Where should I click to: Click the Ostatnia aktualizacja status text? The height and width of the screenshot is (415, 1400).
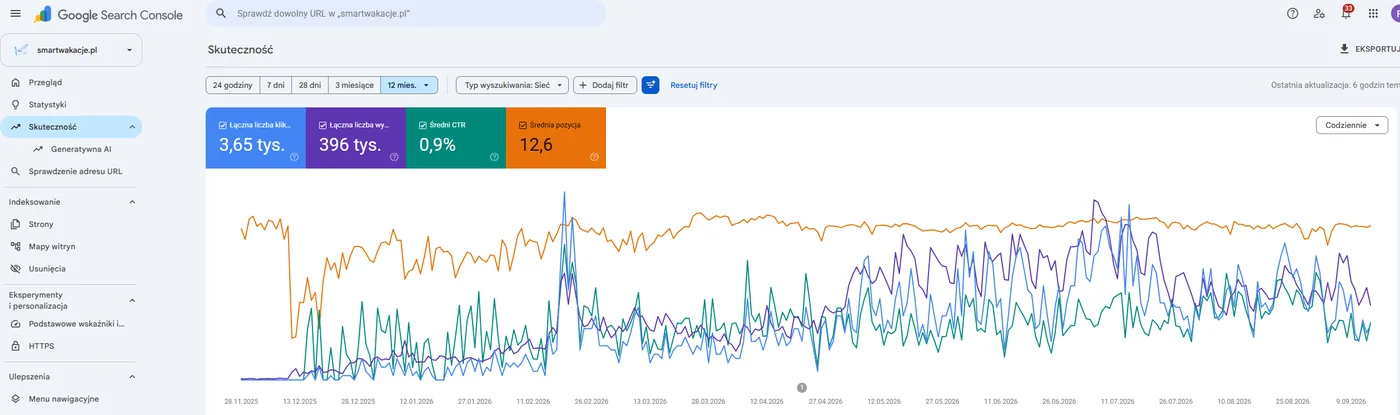click(1335, 85)
